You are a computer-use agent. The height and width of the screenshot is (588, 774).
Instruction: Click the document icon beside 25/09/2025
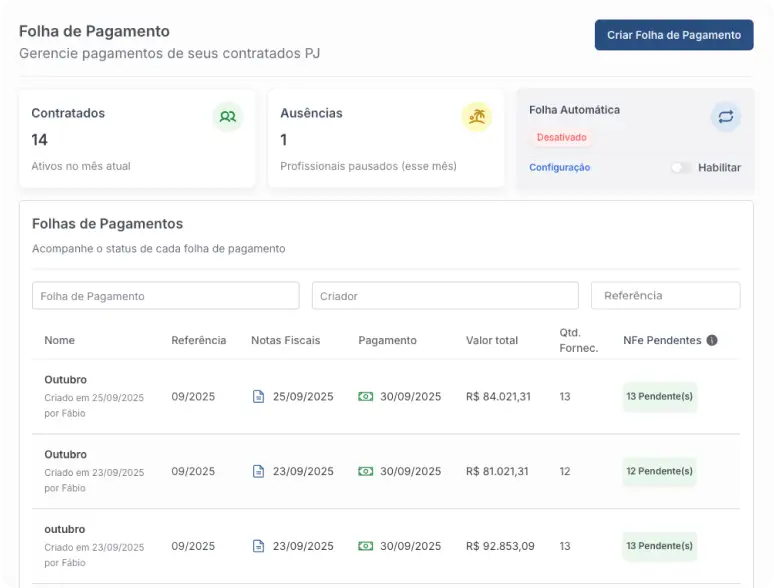click(259, 397)
